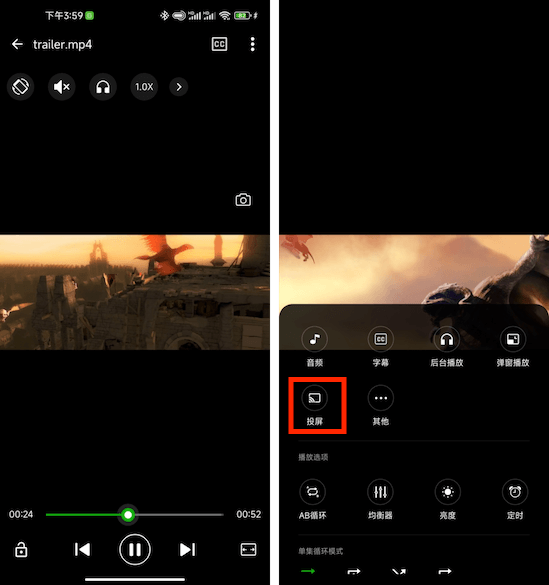Tap the screen rotation icon
The image size is (549, 585).
point(21,87)
